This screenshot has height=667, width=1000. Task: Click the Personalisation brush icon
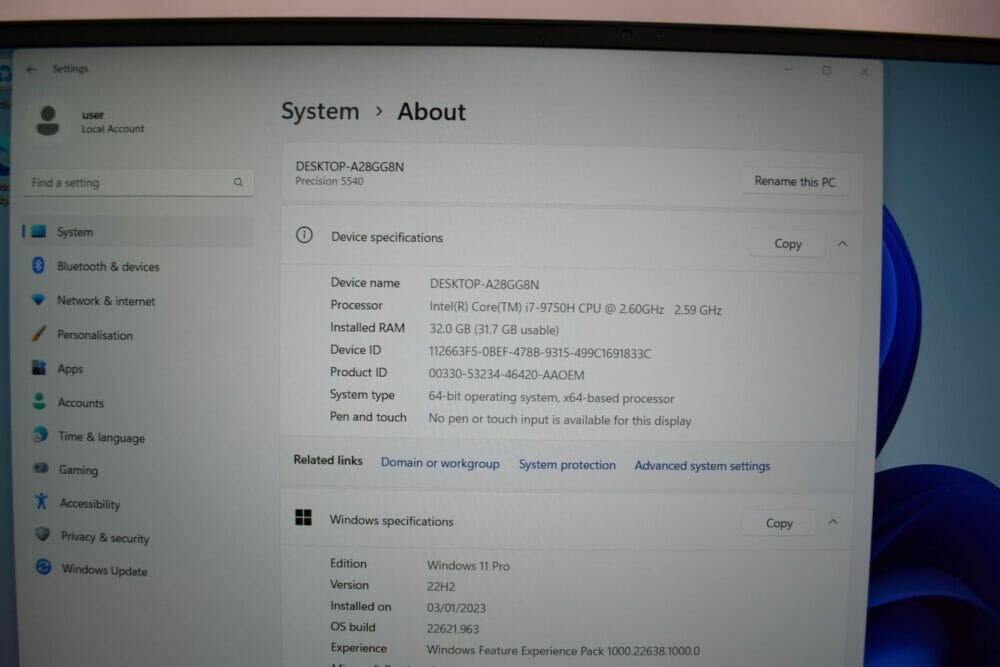coord(39,333)
